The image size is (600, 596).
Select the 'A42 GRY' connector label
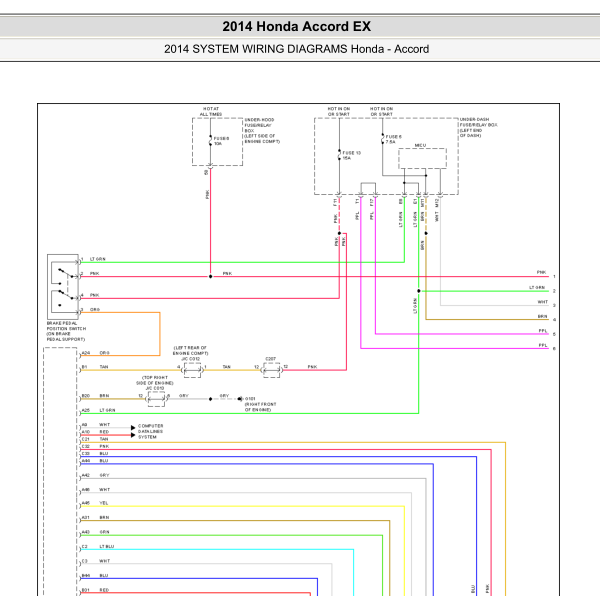pos(95,475)
